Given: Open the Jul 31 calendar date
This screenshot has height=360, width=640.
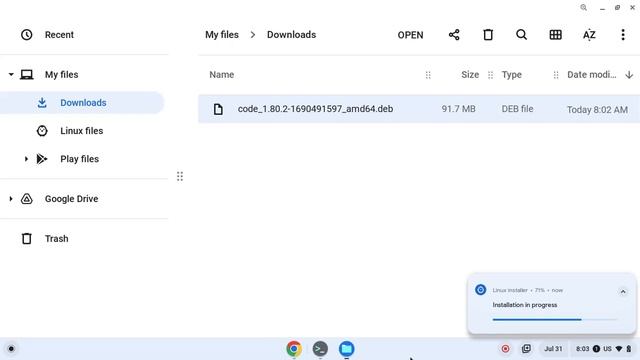Looking at the screenshot, I should pyautogui.click(x=553, y=349).
